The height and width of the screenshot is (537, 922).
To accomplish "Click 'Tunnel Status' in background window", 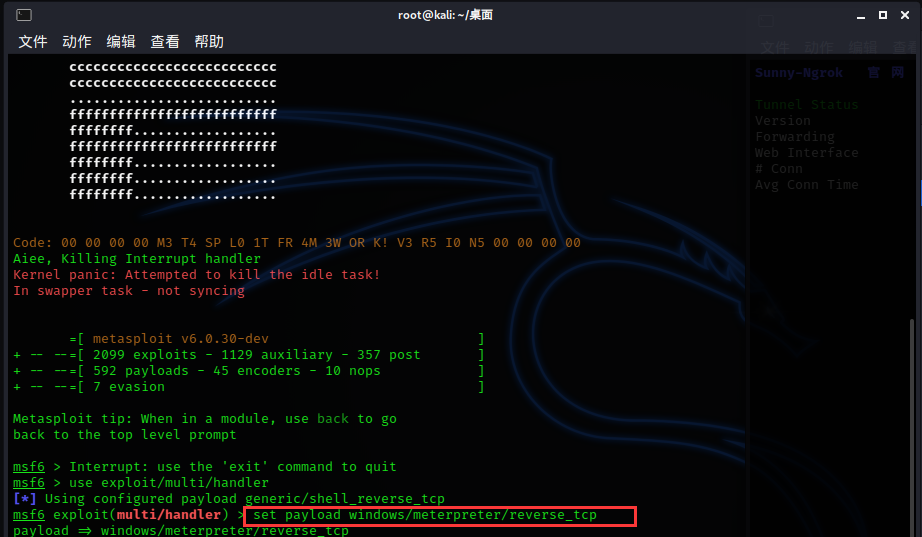I will tap(806, 105).
